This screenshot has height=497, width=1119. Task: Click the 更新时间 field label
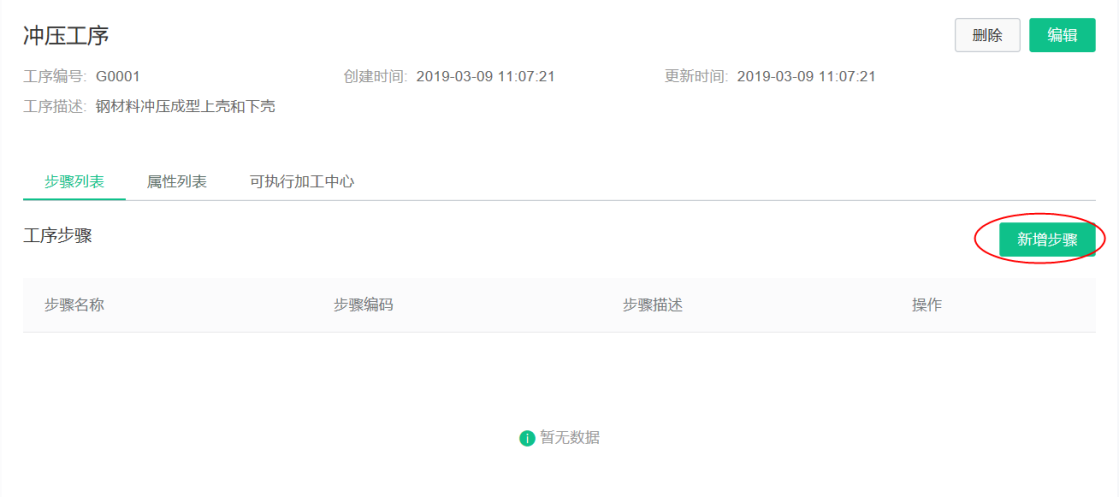point(697,76)
